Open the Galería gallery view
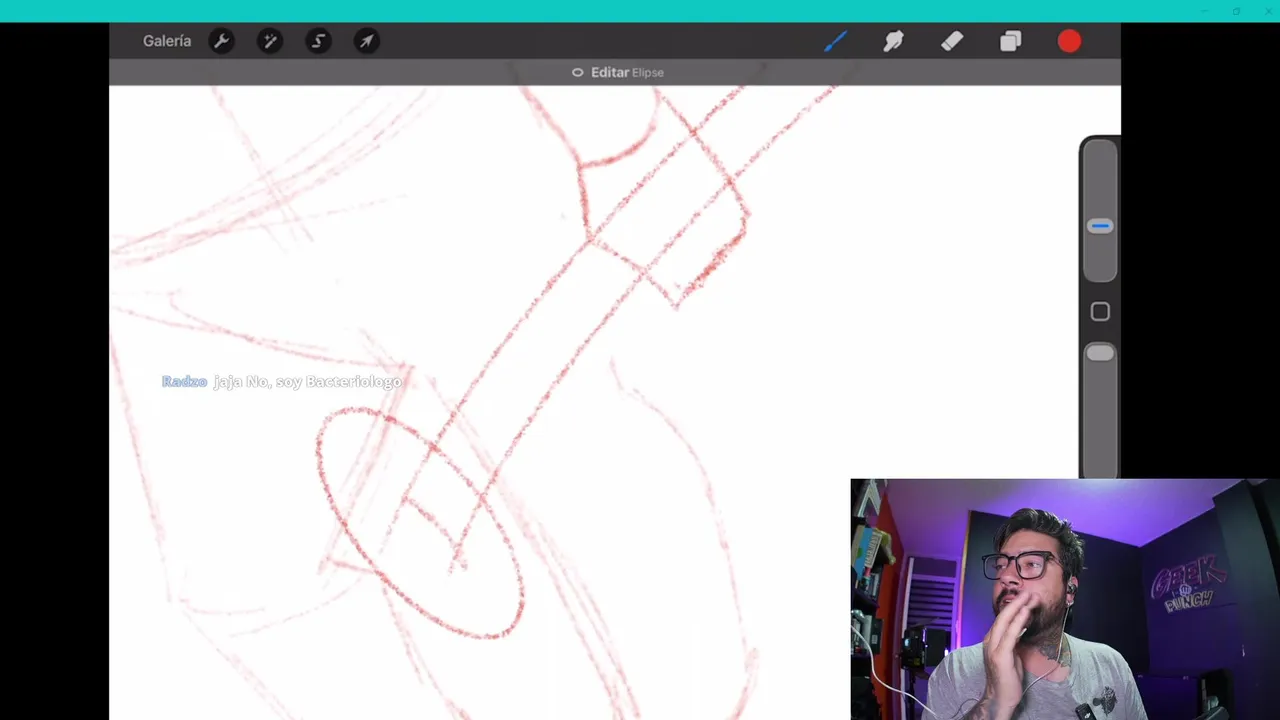The height and width of the screenshot is (720, 1280). 167,41
